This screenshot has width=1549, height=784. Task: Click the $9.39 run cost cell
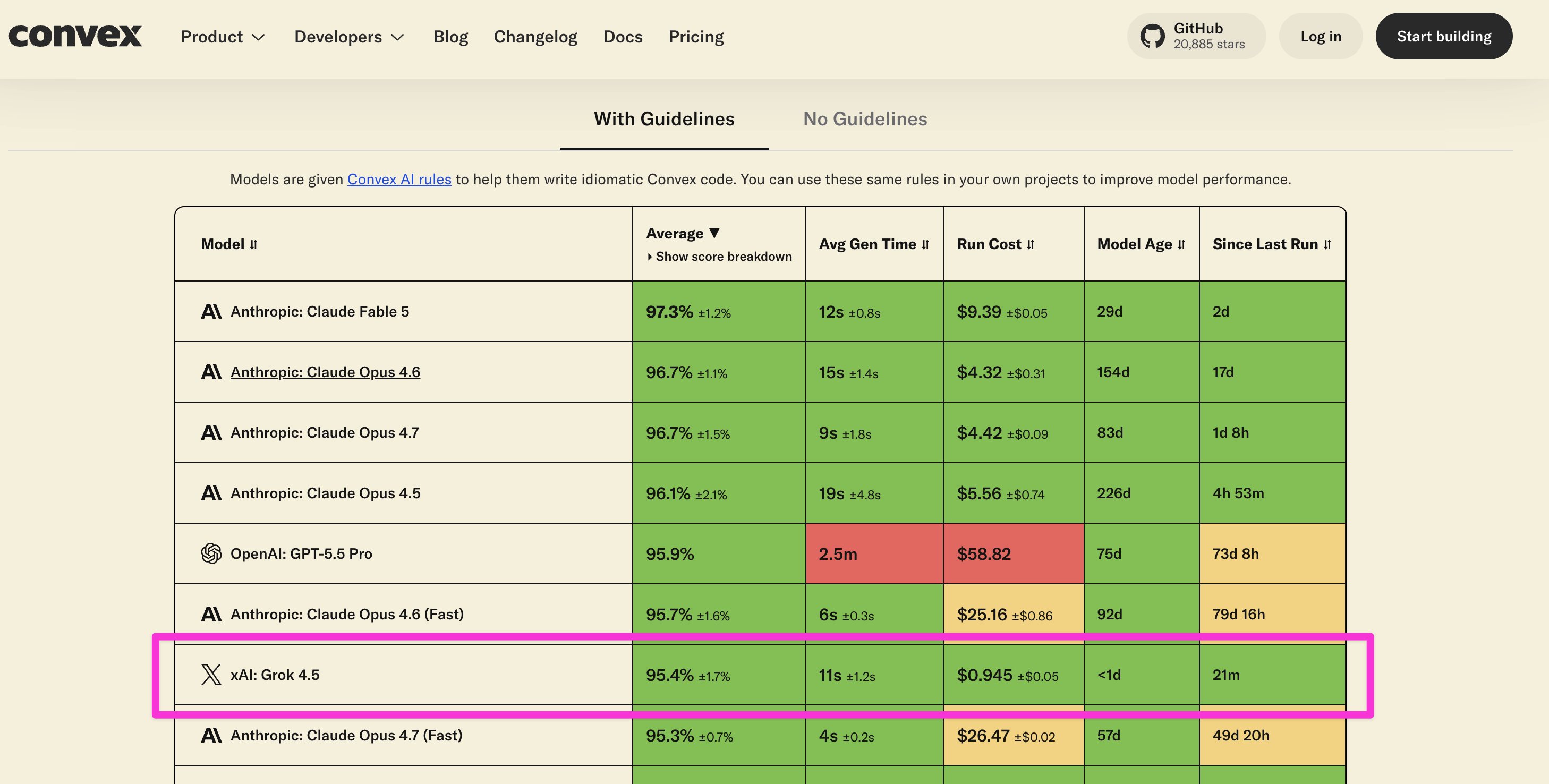click(1014, 311)
